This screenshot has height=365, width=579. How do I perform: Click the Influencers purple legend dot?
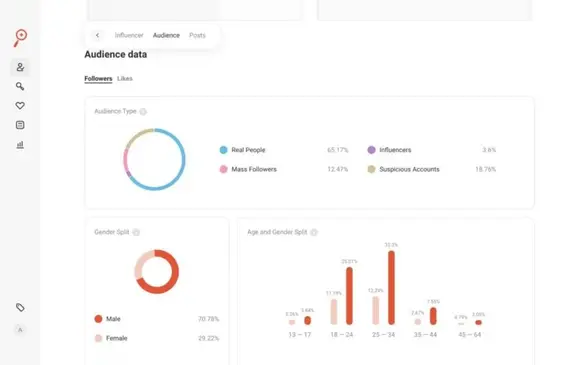tap(371, 150)
